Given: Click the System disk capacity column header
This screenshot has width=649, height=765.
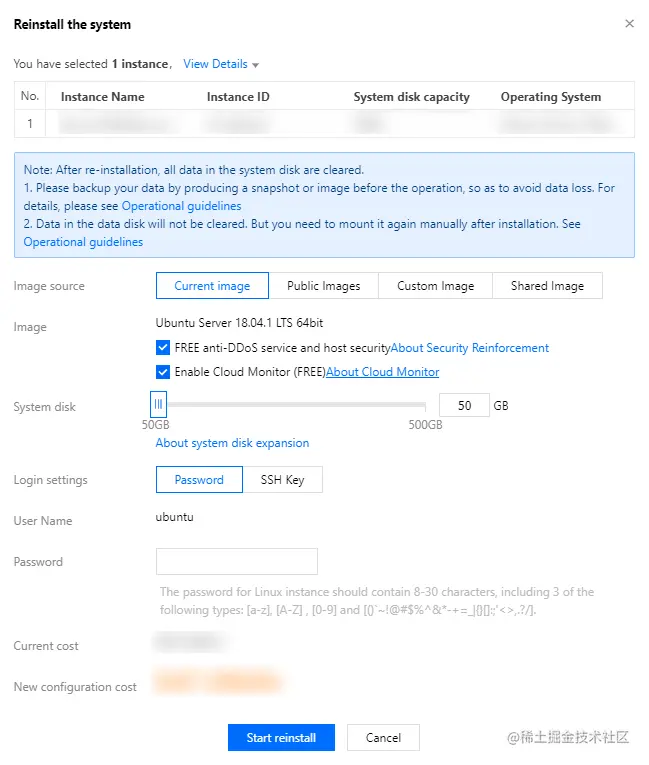Looking at the screenshot, I should click(411, 97).
